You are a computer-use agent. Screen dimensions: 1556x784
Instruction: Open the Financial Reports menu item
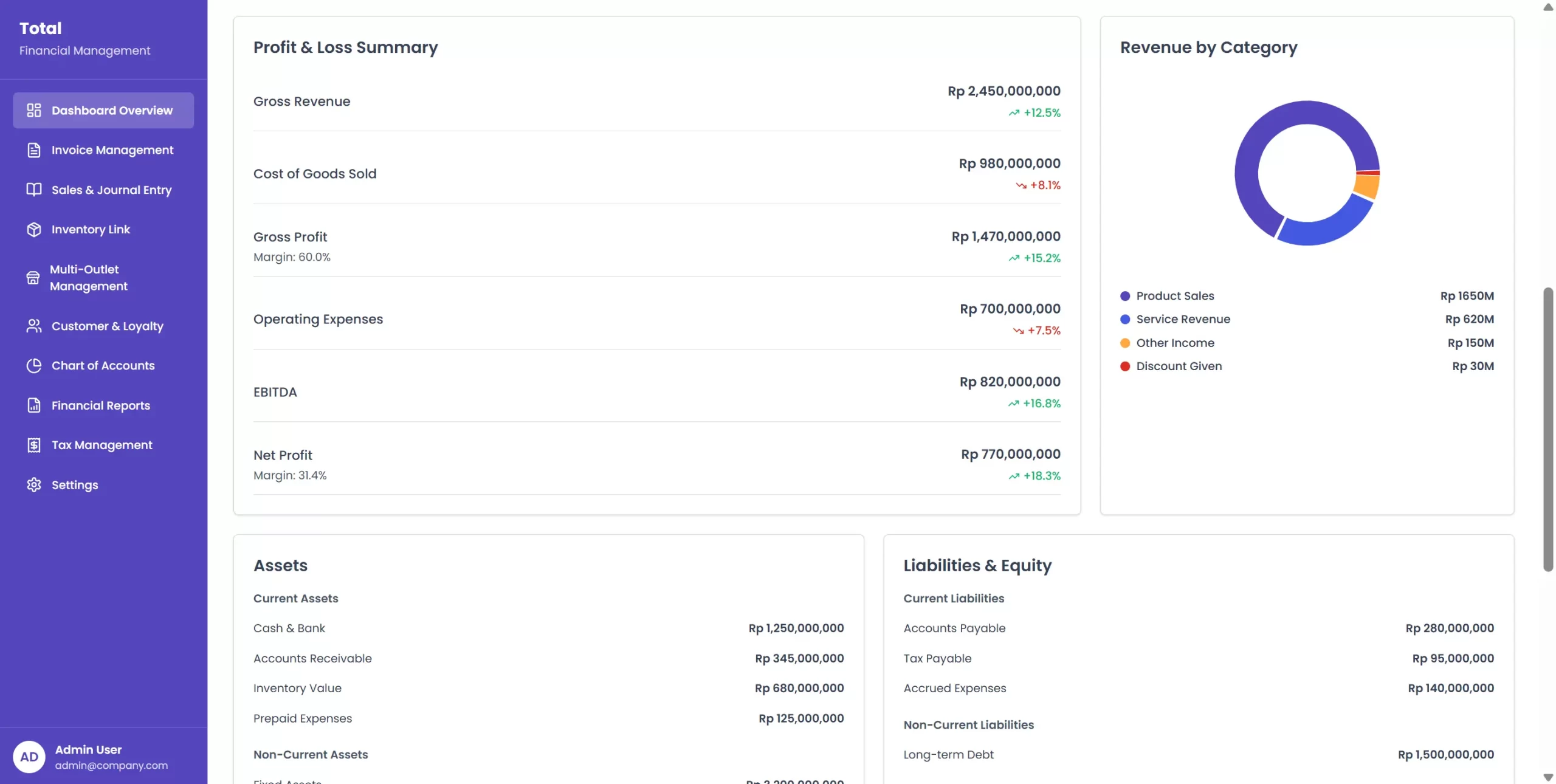coord(101,405)
